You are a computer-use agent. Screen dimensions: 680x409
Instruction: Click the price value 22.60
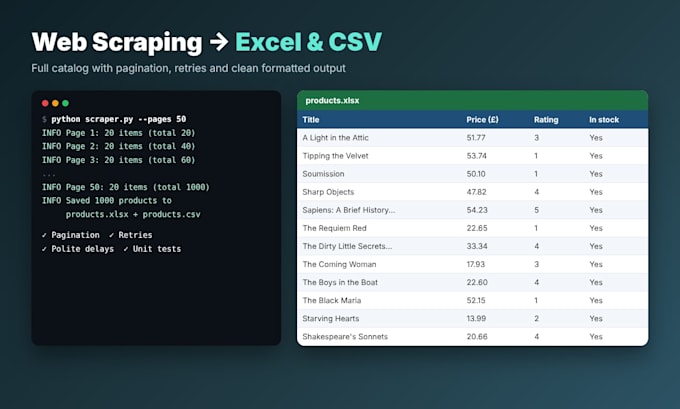tap(477, 282)
